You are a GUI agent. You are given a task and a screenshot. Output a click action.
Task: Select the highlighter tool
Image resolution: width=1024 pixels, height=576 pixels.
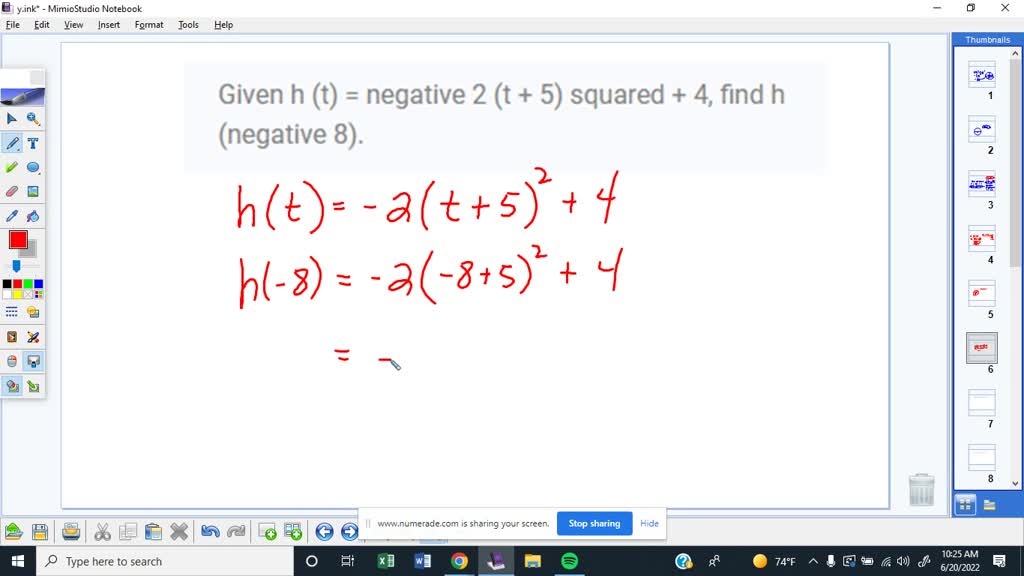tap(12, 166)
